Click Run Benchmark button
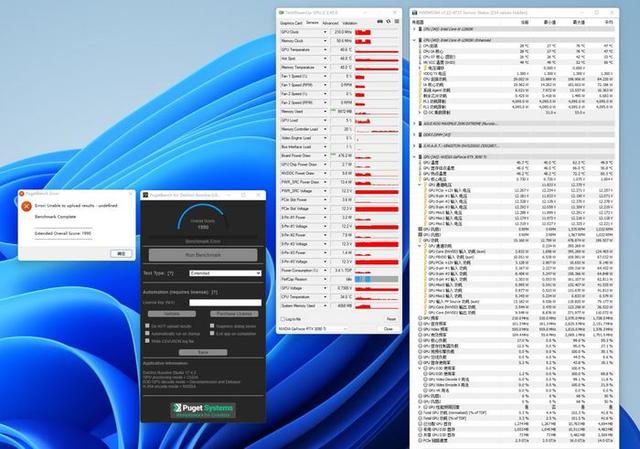Image resolution: width=640 pixels, height=449 pixels. [x=203, y=255]
